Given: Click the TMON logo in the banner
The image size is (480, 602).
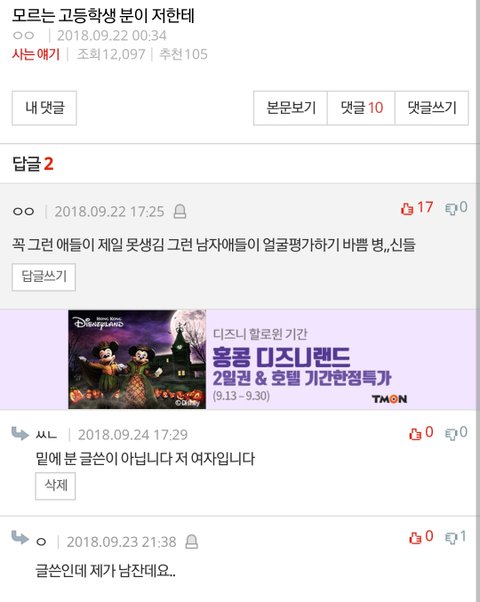Looking at the screenshot, I should [x=389, y=399].
